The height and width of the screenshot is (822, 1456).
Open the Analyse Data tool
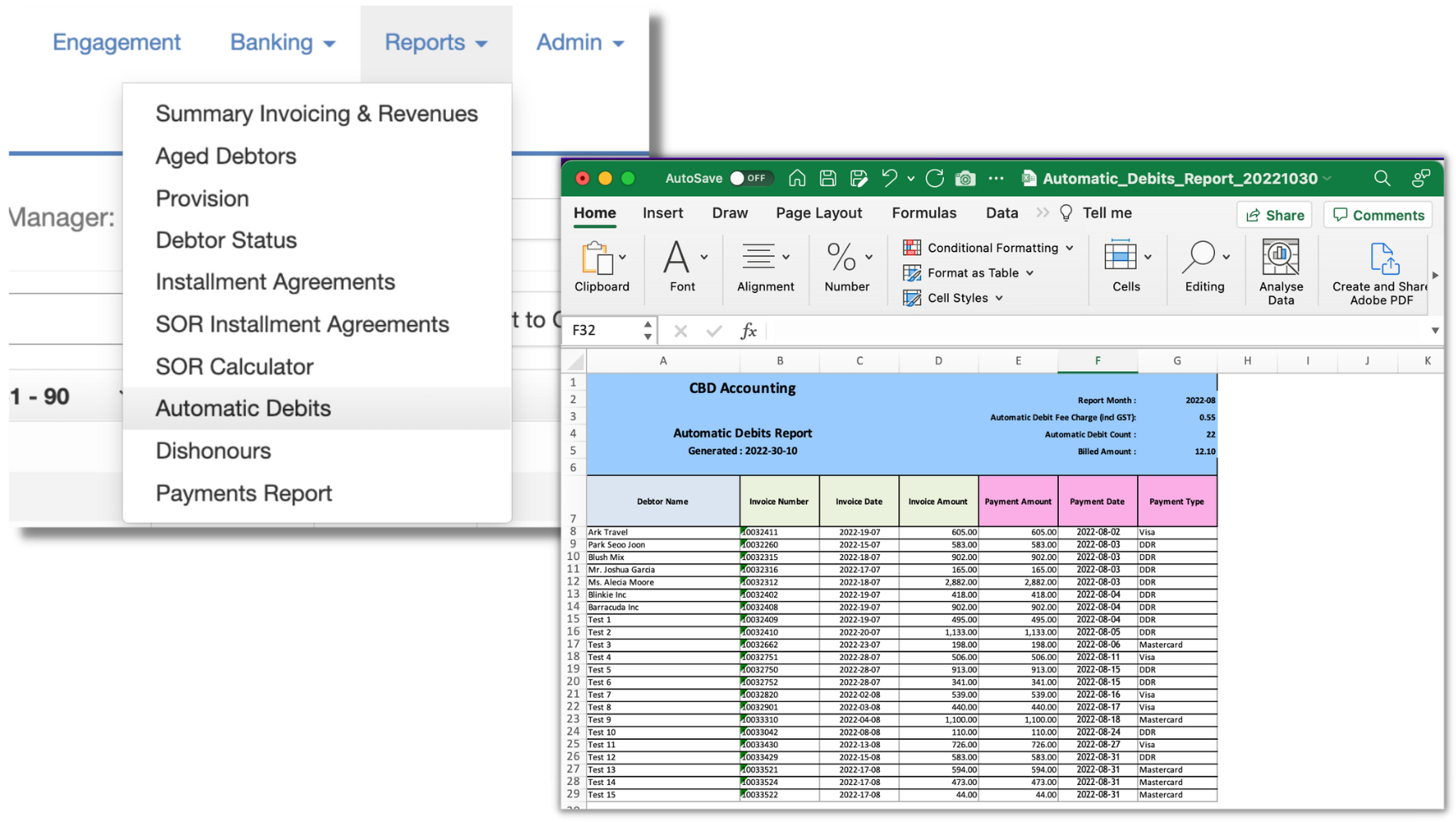click(x=1281, y=270)
